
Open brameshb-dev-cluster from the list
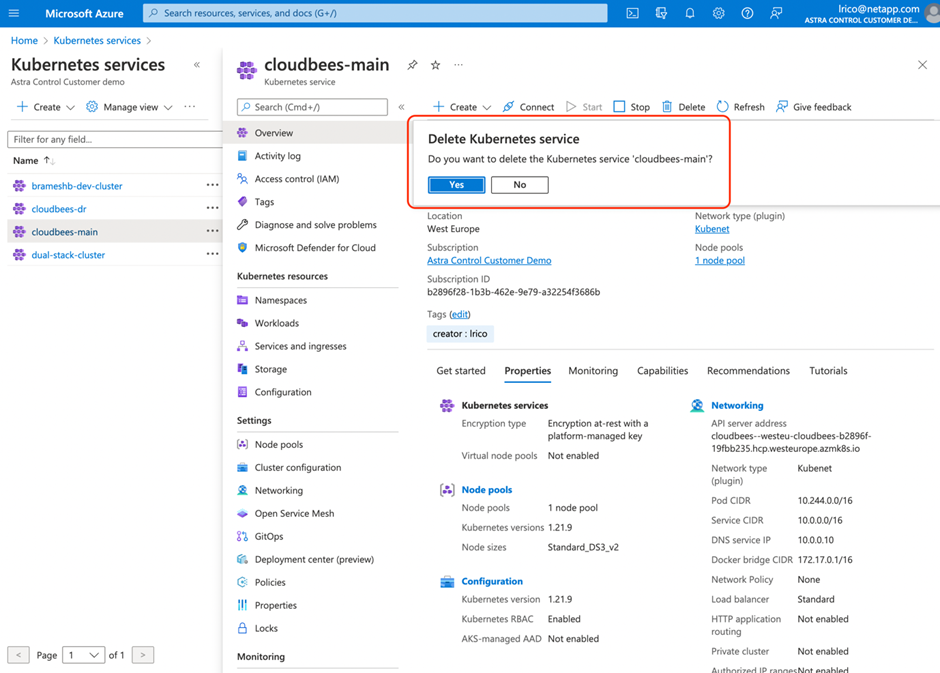(x=77, y=186)
